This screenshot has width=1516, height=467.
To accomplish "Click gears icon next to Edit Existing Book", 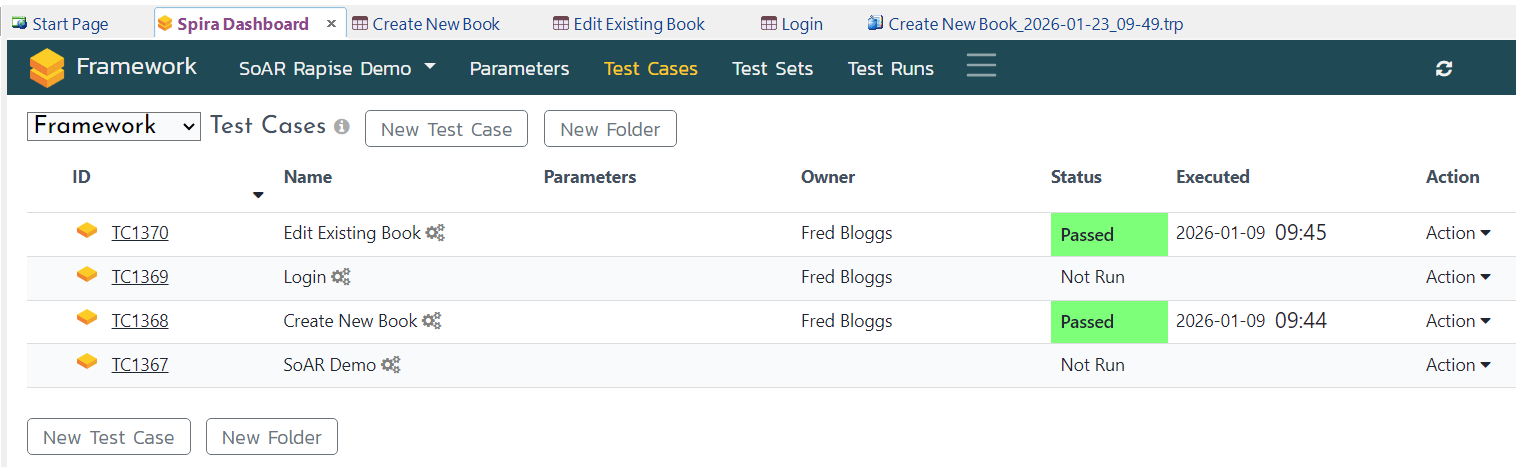I will click(x=434, y=233).
